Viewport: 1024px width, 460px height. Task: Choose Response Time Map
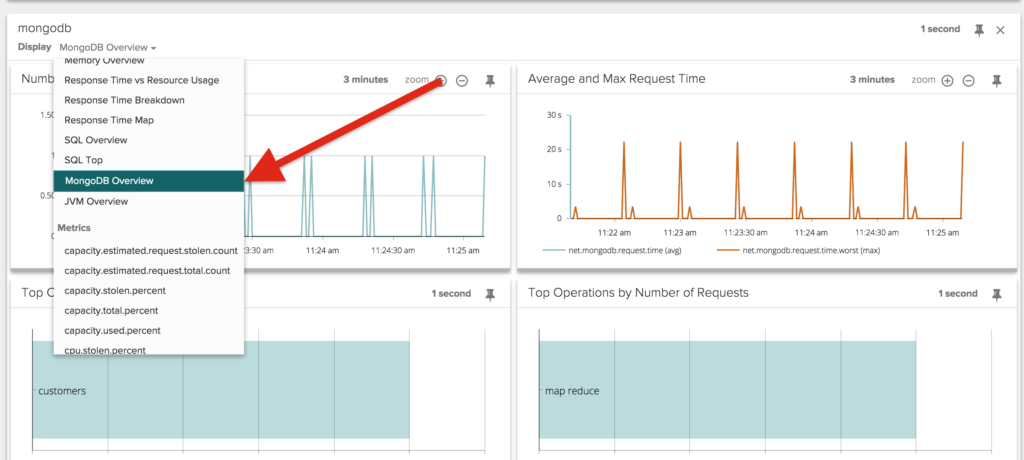pyautogui.click(x=149, y=120)
